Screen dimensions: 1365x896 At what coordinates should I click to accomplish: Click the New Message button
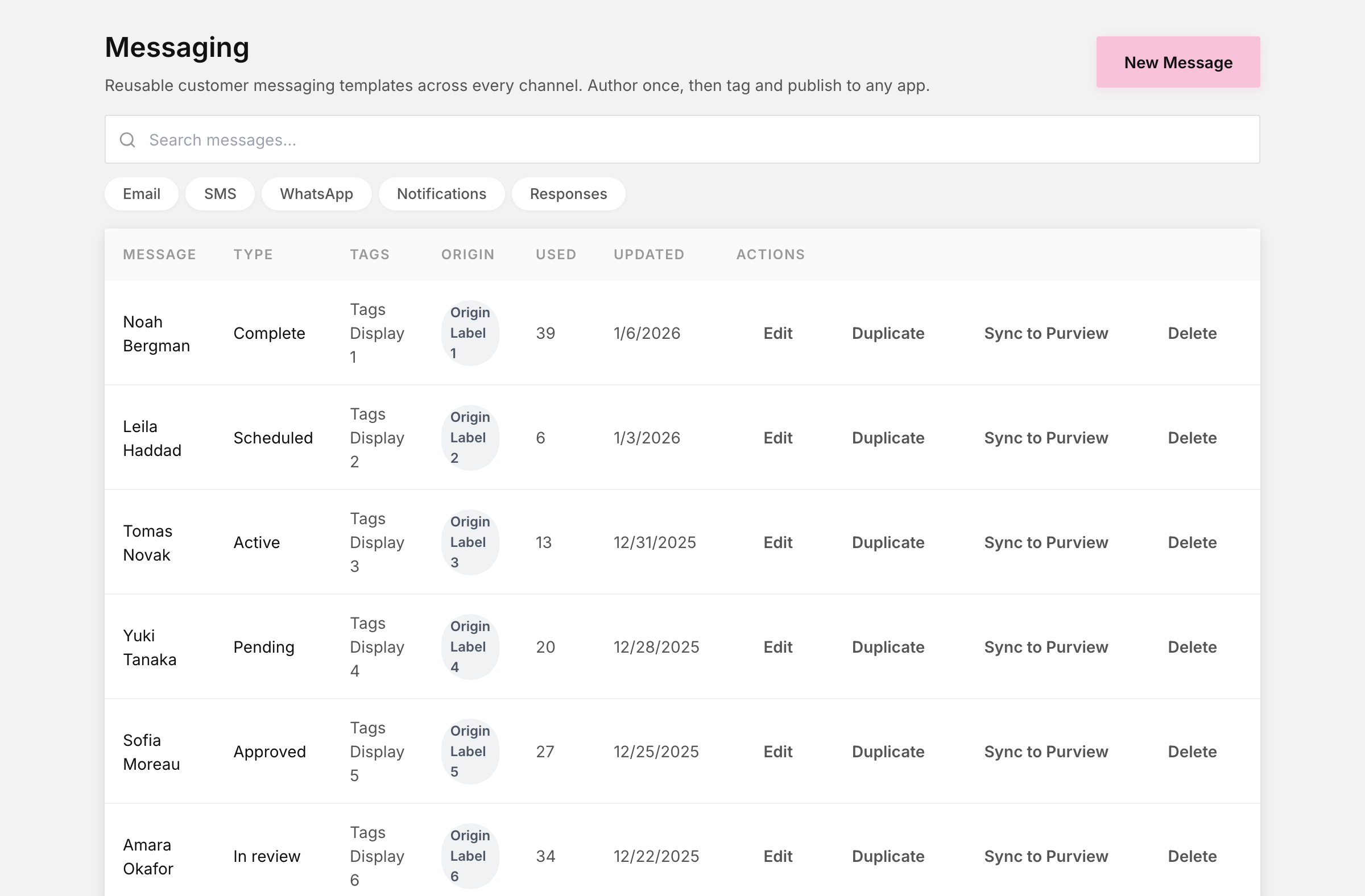coord(1178,62)
